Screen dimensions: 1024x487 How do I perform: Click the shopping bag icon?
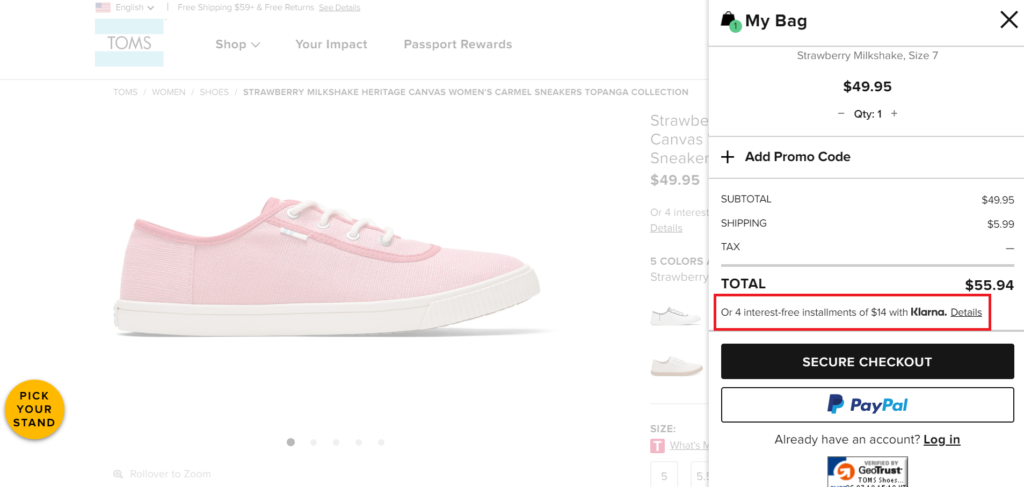[729, 21]
